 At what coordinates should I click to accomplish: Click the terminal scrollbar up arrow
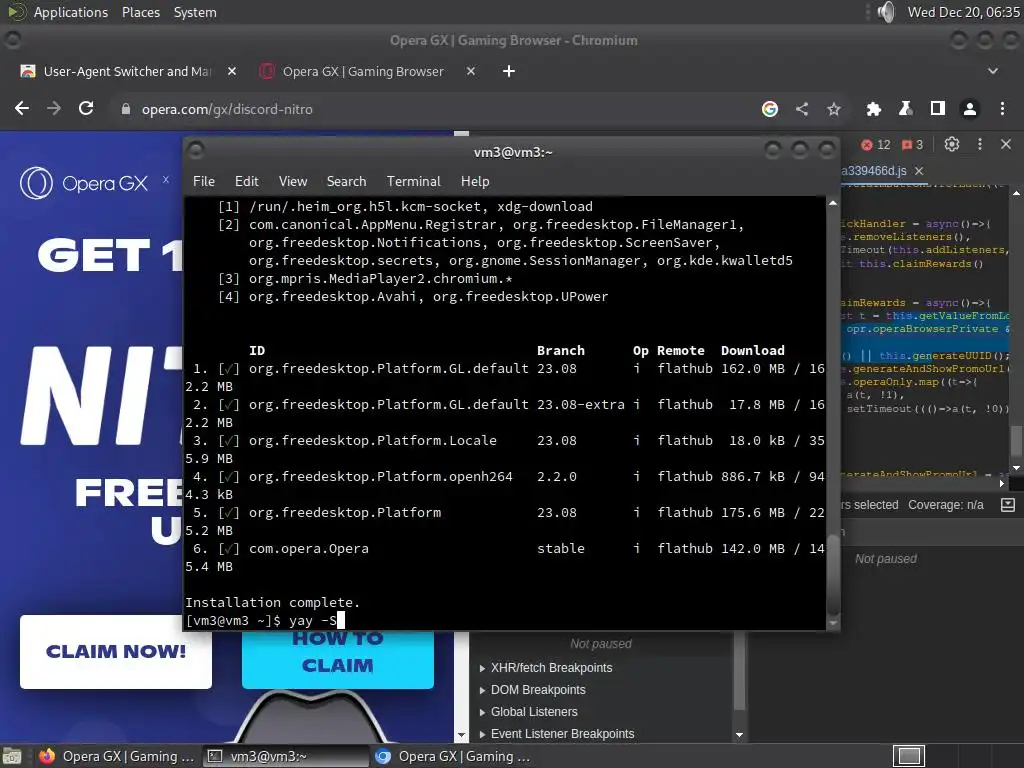click(833, 204)
